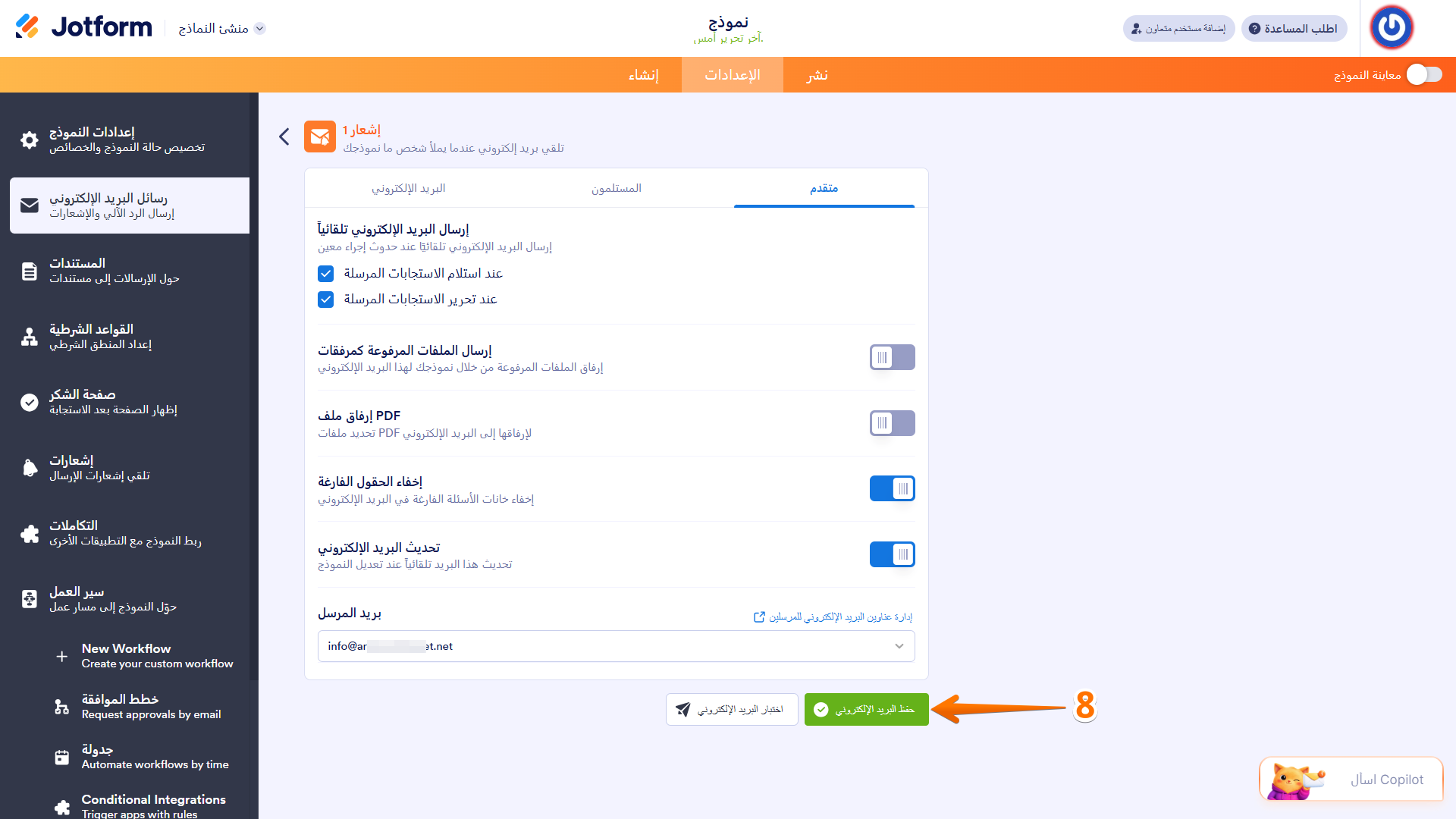Screen dimensions: 1456x819
Task: Open سير العمل workflow section
Action: [129, 599]
